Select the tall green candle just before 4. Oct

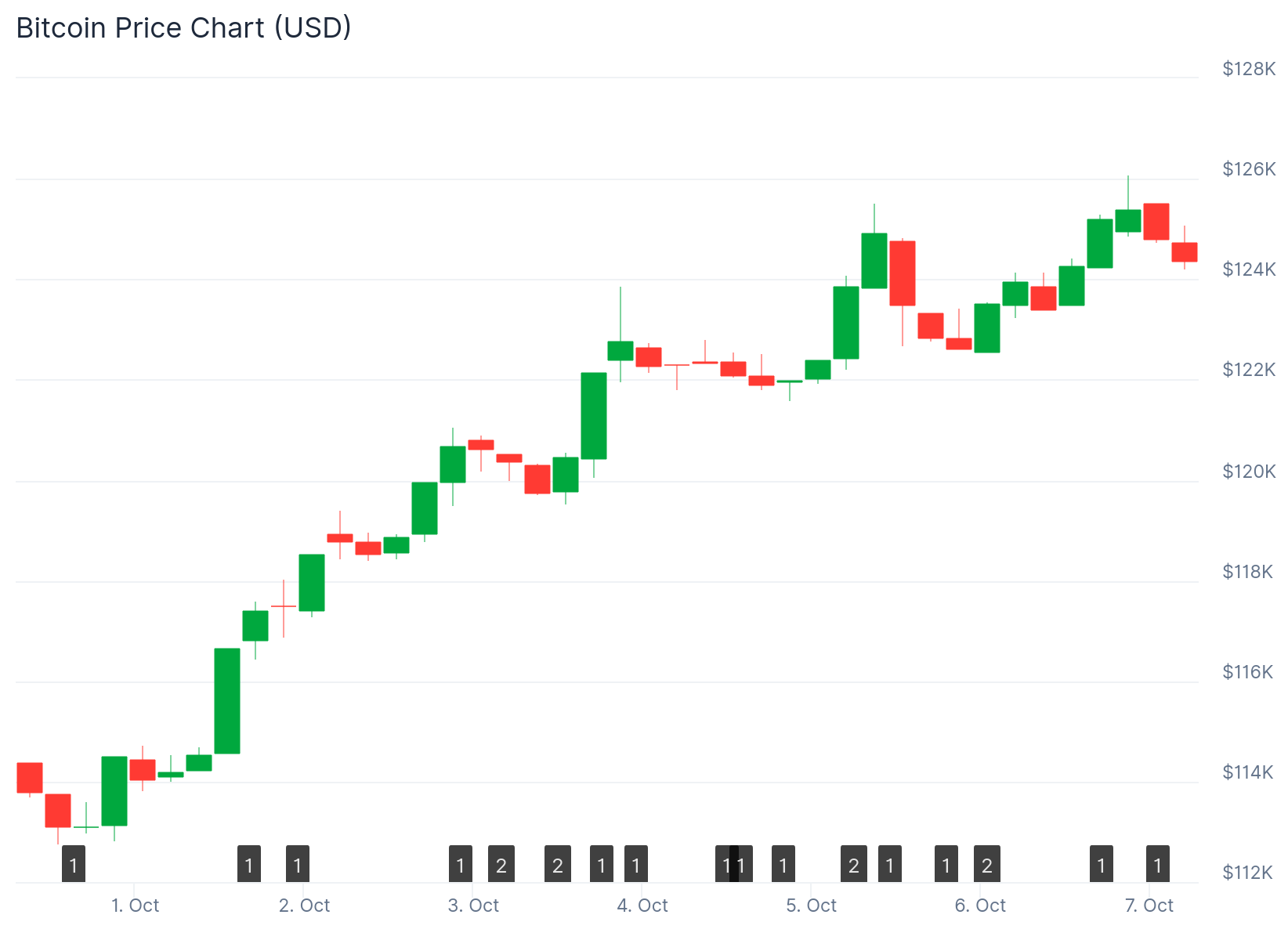click(x=594, y=416)
